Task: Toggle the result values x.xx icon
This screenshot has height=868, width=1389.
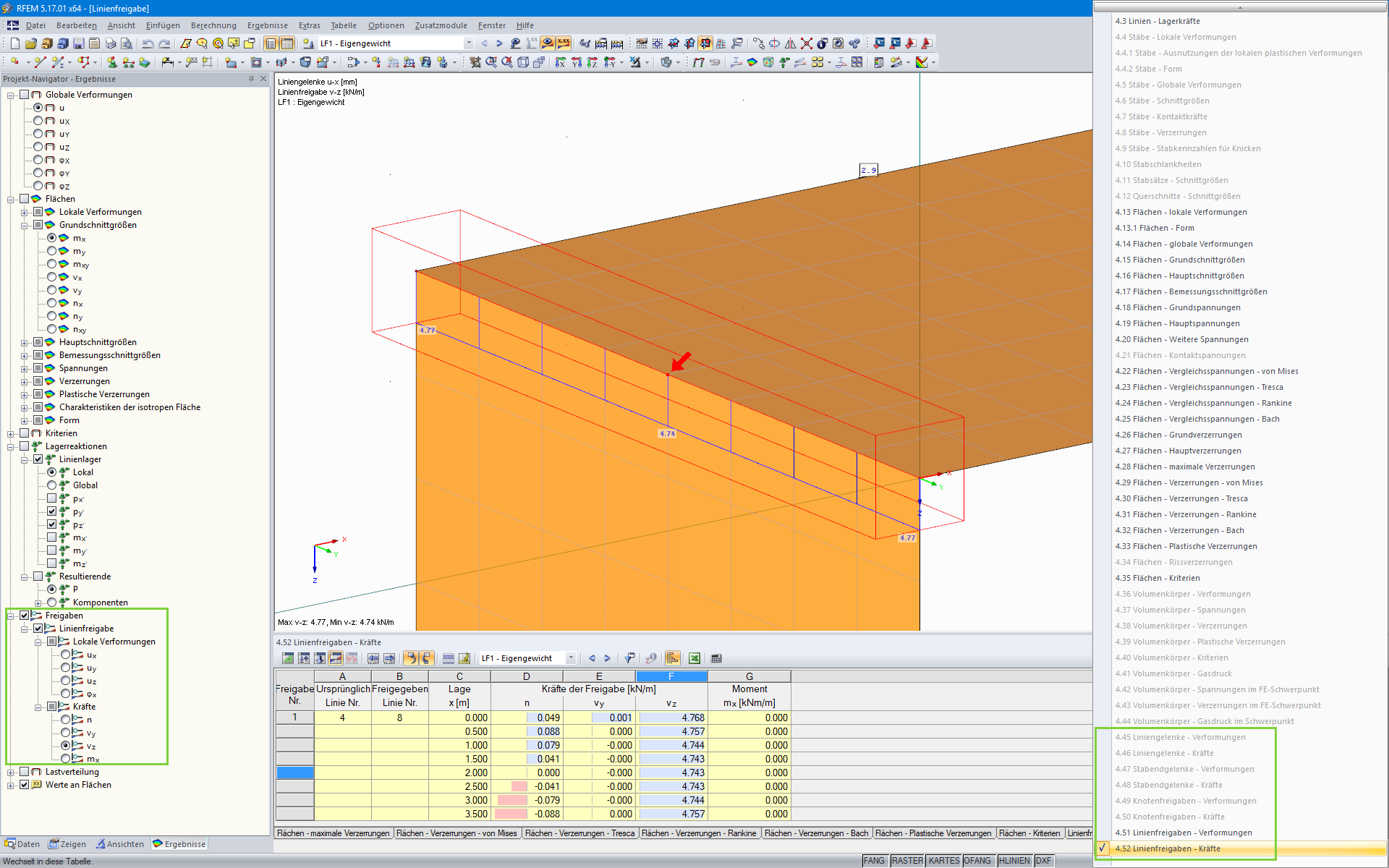Action: pos(564,43)
